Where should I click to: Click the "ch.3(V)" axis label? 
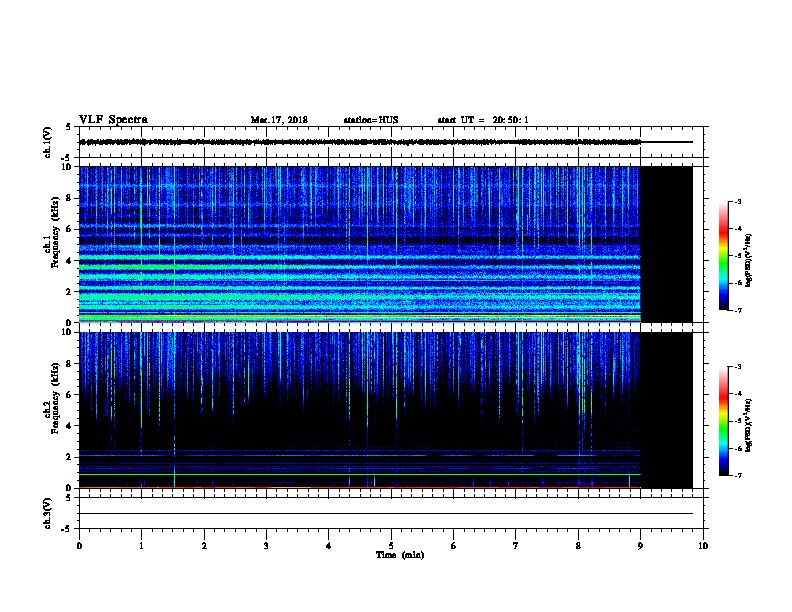tap(48, 513)
